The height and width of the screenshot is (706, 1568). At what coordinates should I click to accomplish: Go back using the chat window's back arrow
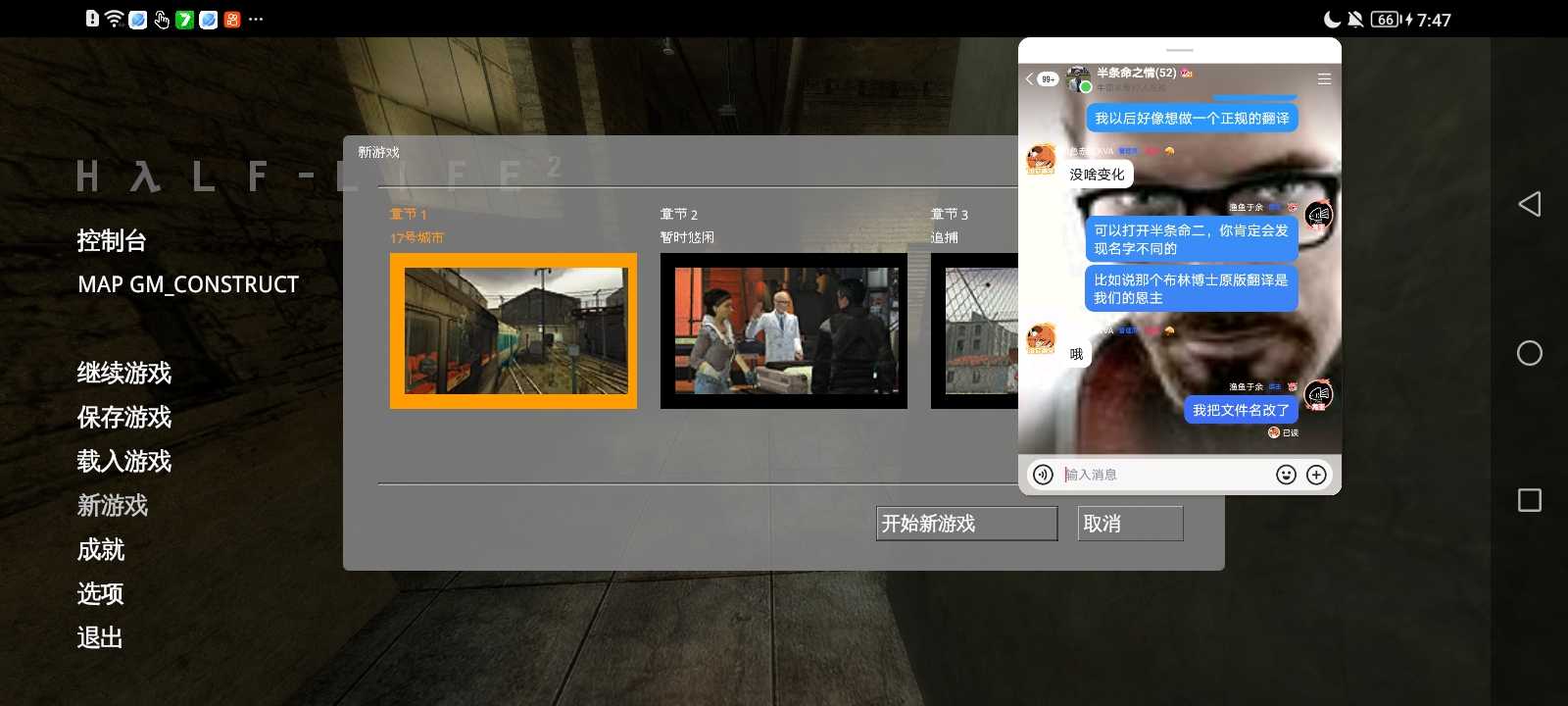(x=1029, y=79)
